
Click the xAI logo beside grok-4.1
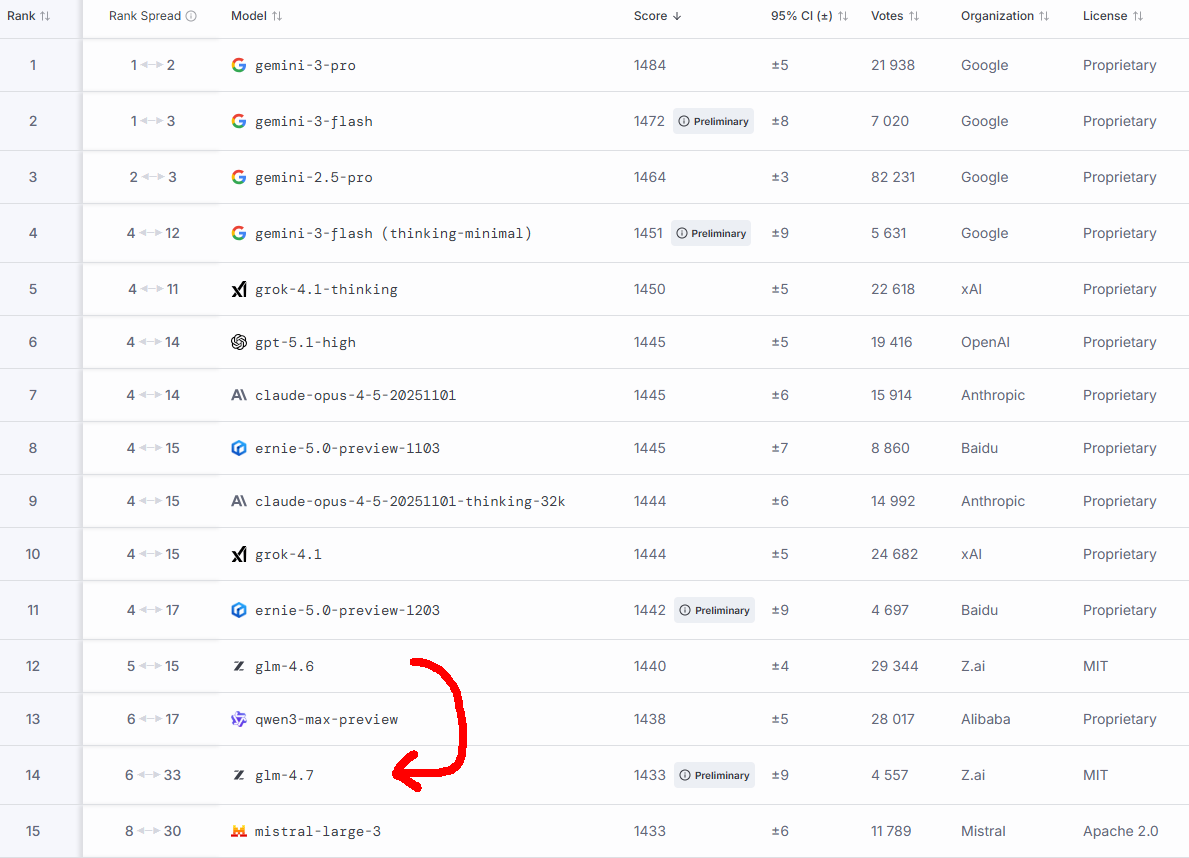tap(239, 555)
